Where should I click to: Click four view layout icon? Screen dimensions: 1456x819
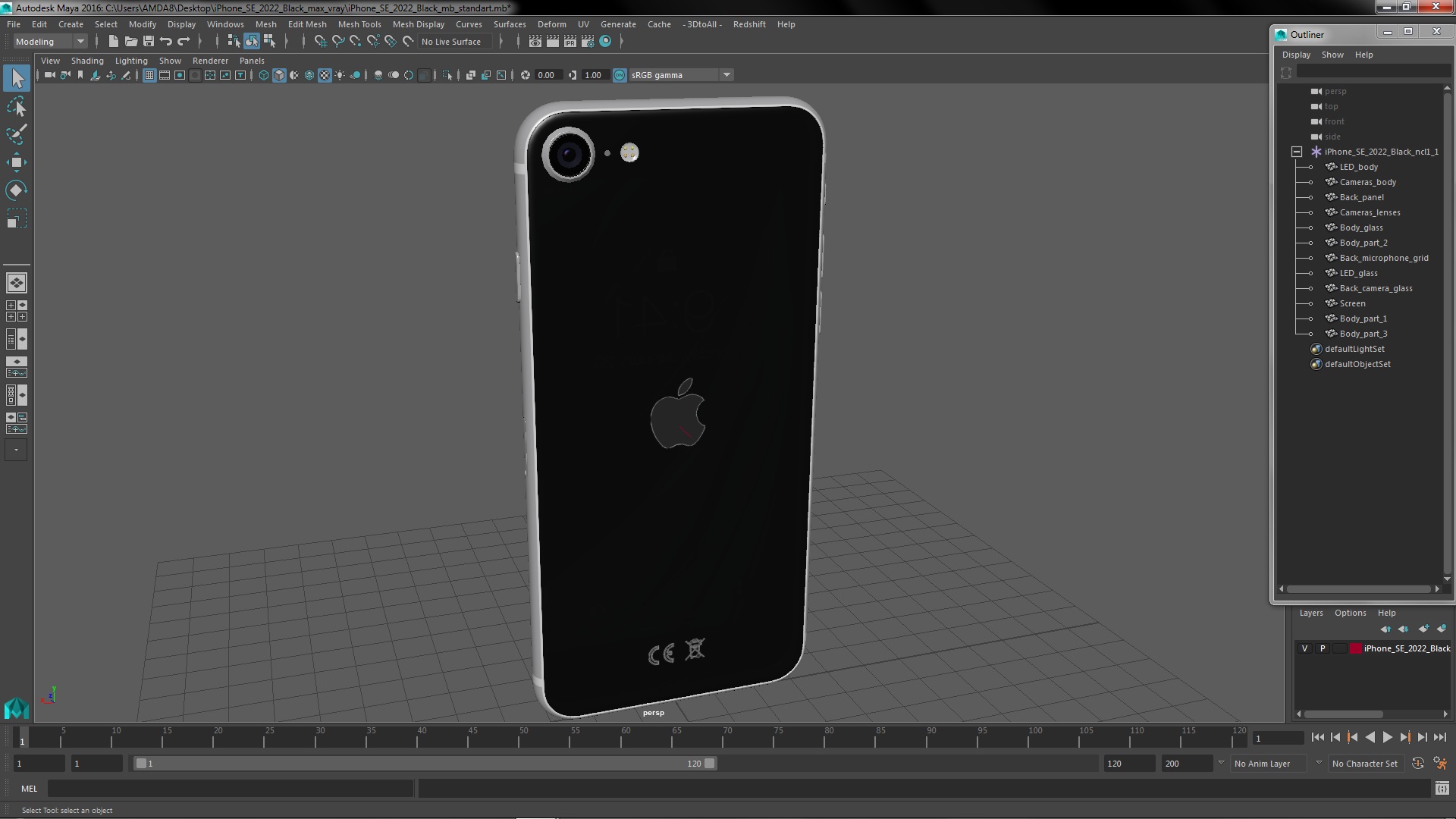(x=17, y=311)
